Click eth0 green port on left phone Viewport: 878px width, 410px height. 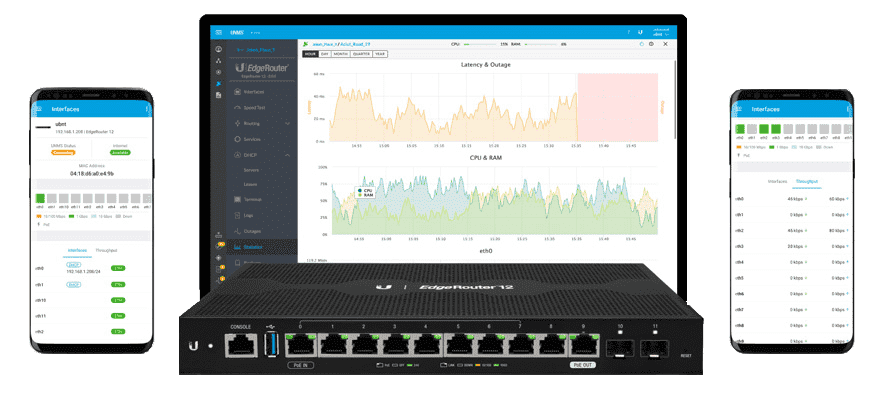coord(40,198)
